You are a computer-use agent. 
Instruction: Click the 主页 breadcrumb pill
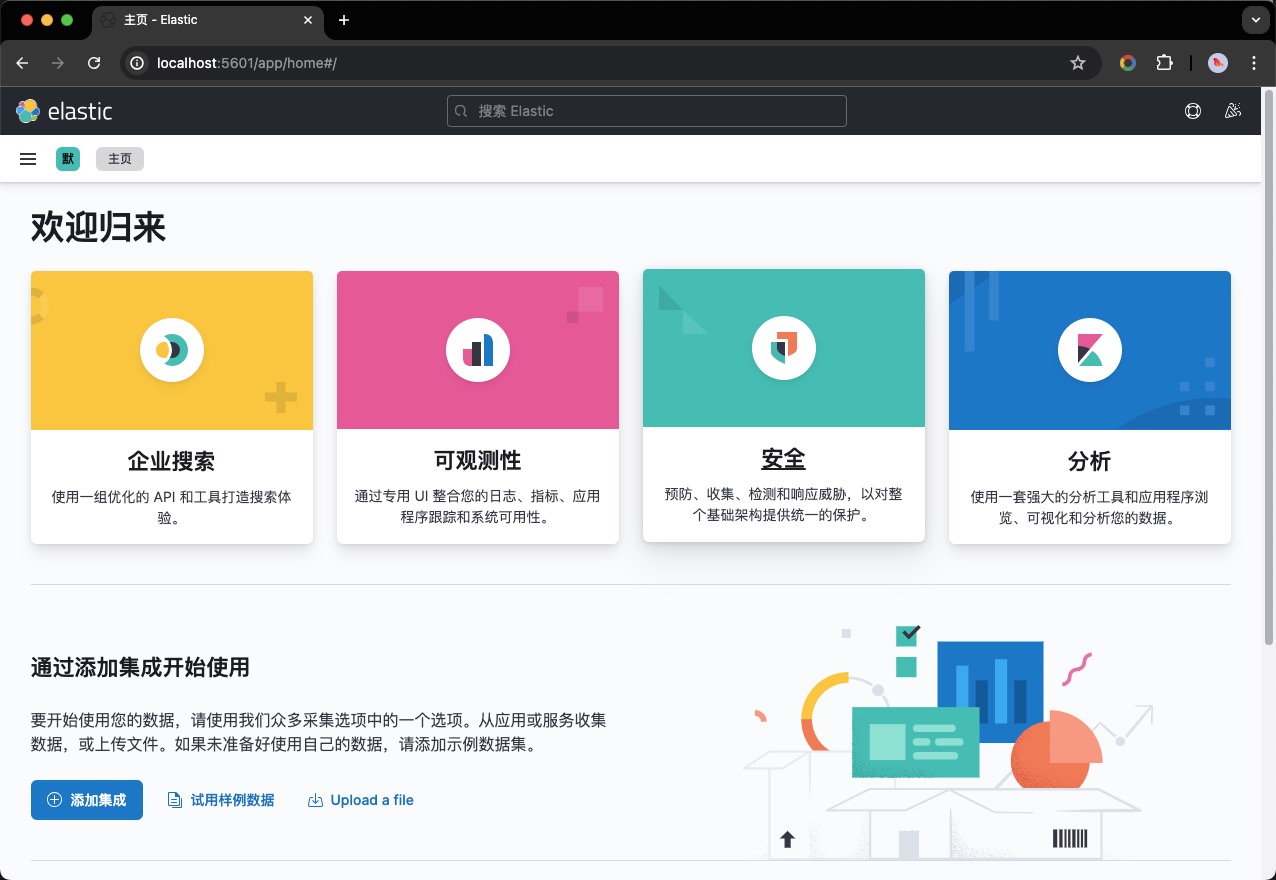(119, 158)
